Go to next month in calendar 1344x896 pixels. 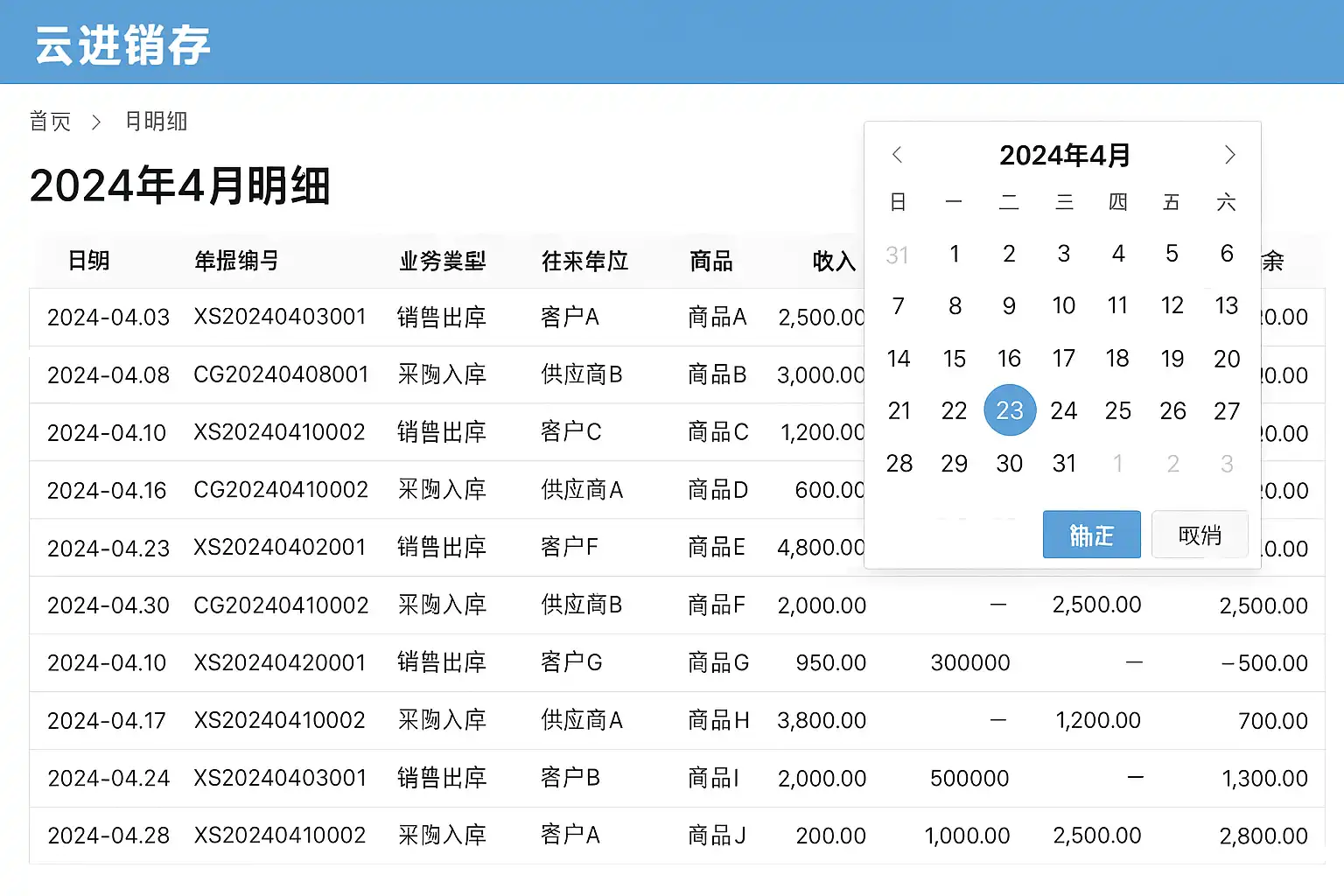1229,155
